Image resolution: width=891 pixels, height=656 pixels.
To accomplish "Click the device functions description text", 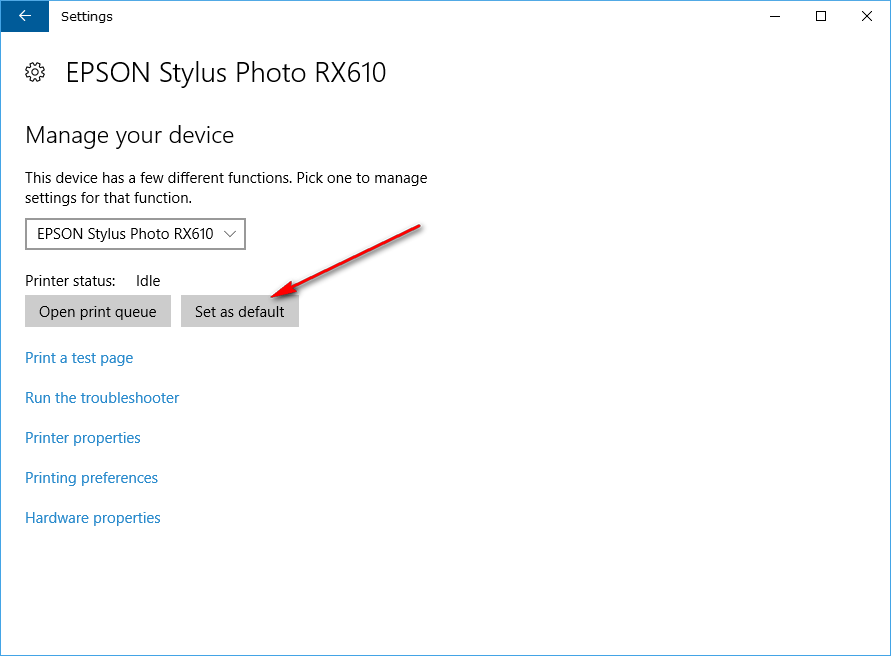I will [x=226, y=188].
